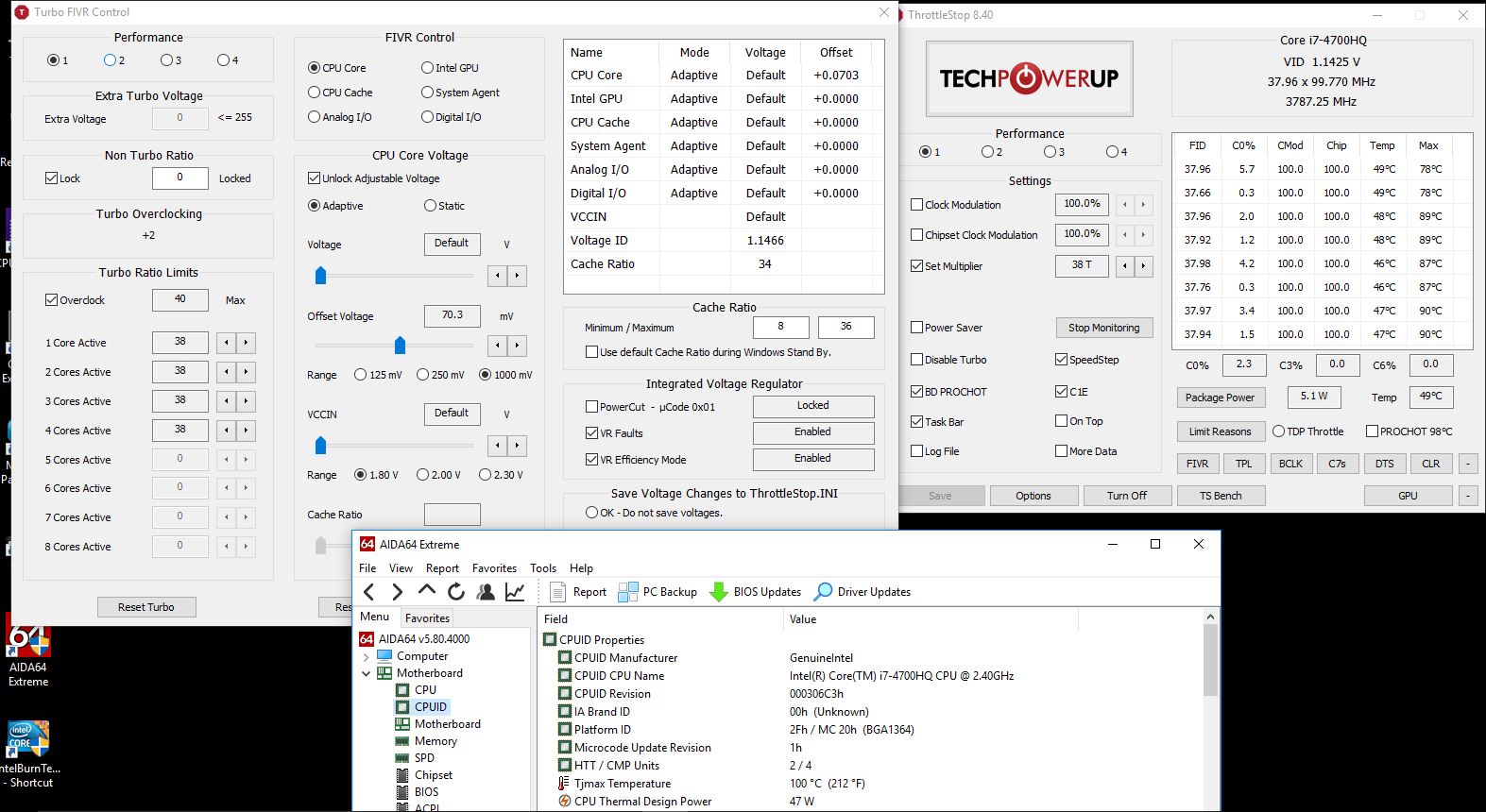Click the Turn Off button
Image resolution: width=1486 pixels, height=812 pixels.
pos(1127,496)
